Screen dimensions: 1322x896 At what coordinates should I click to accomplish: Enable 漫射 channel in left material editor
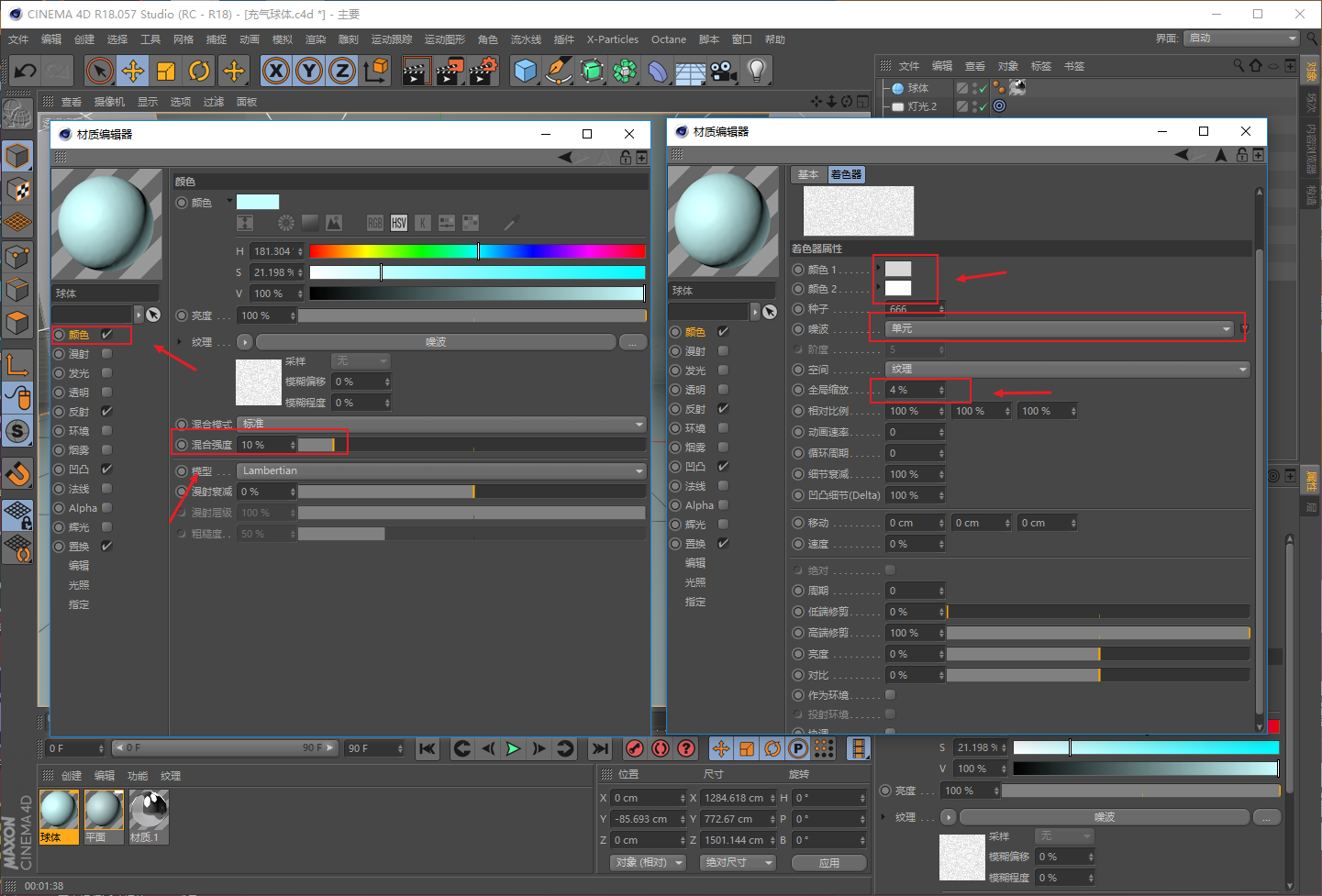click(106, 354)
